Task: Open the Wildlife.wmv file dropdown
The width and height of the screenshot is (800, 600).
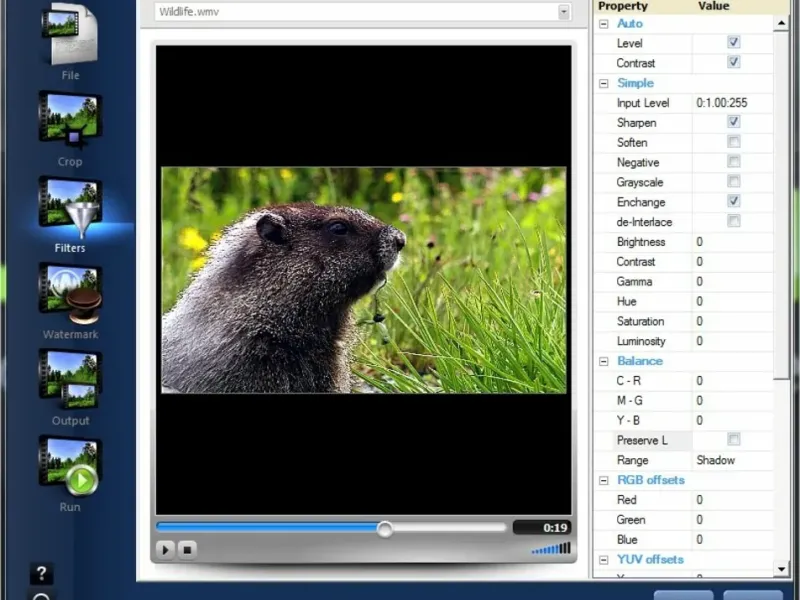Action: pos(564,12)
